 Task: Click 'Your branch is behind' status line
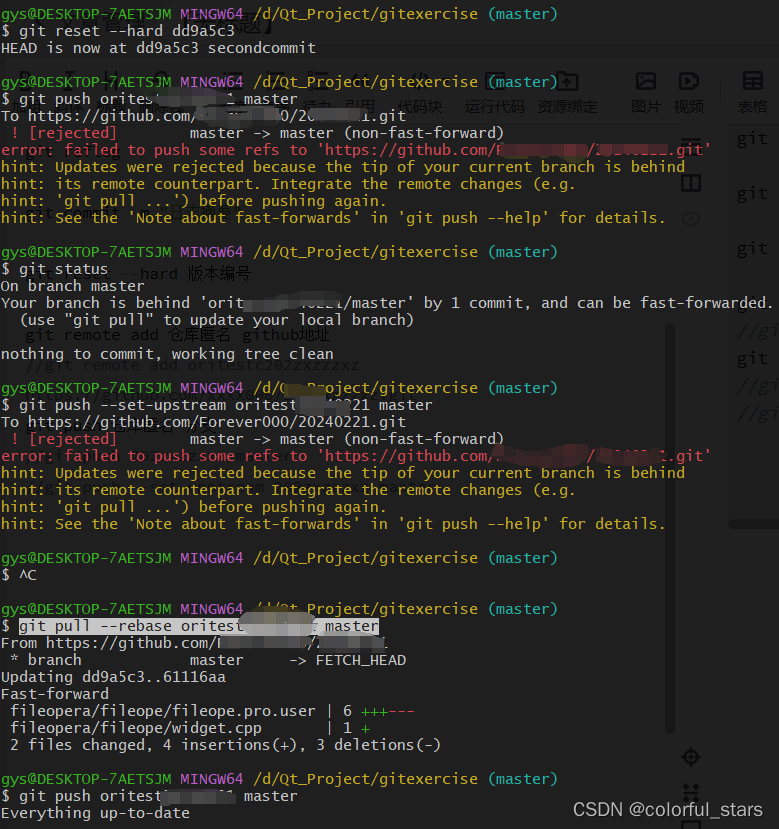[x=387, y=303]
